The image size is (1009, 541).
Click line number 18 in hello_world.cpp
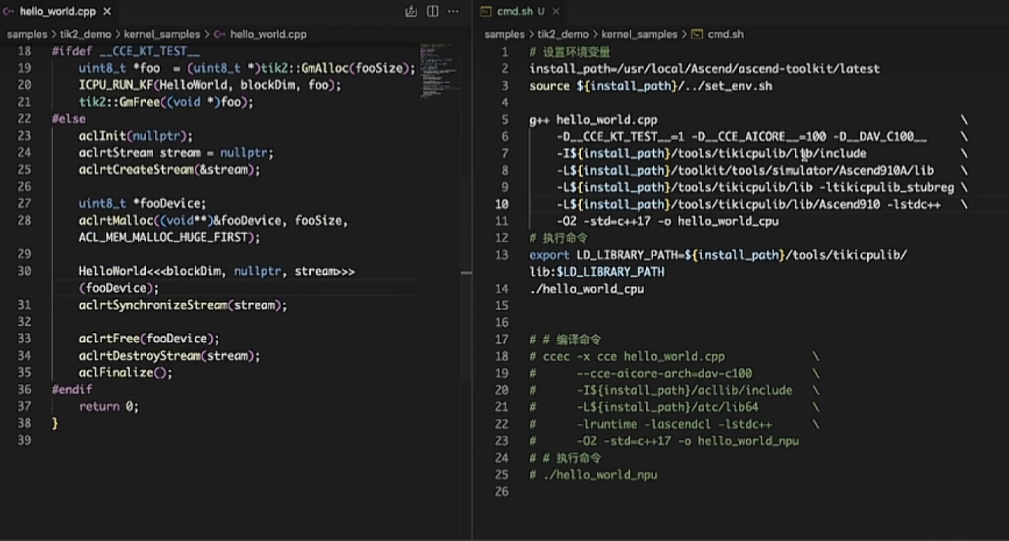point(24,51)
